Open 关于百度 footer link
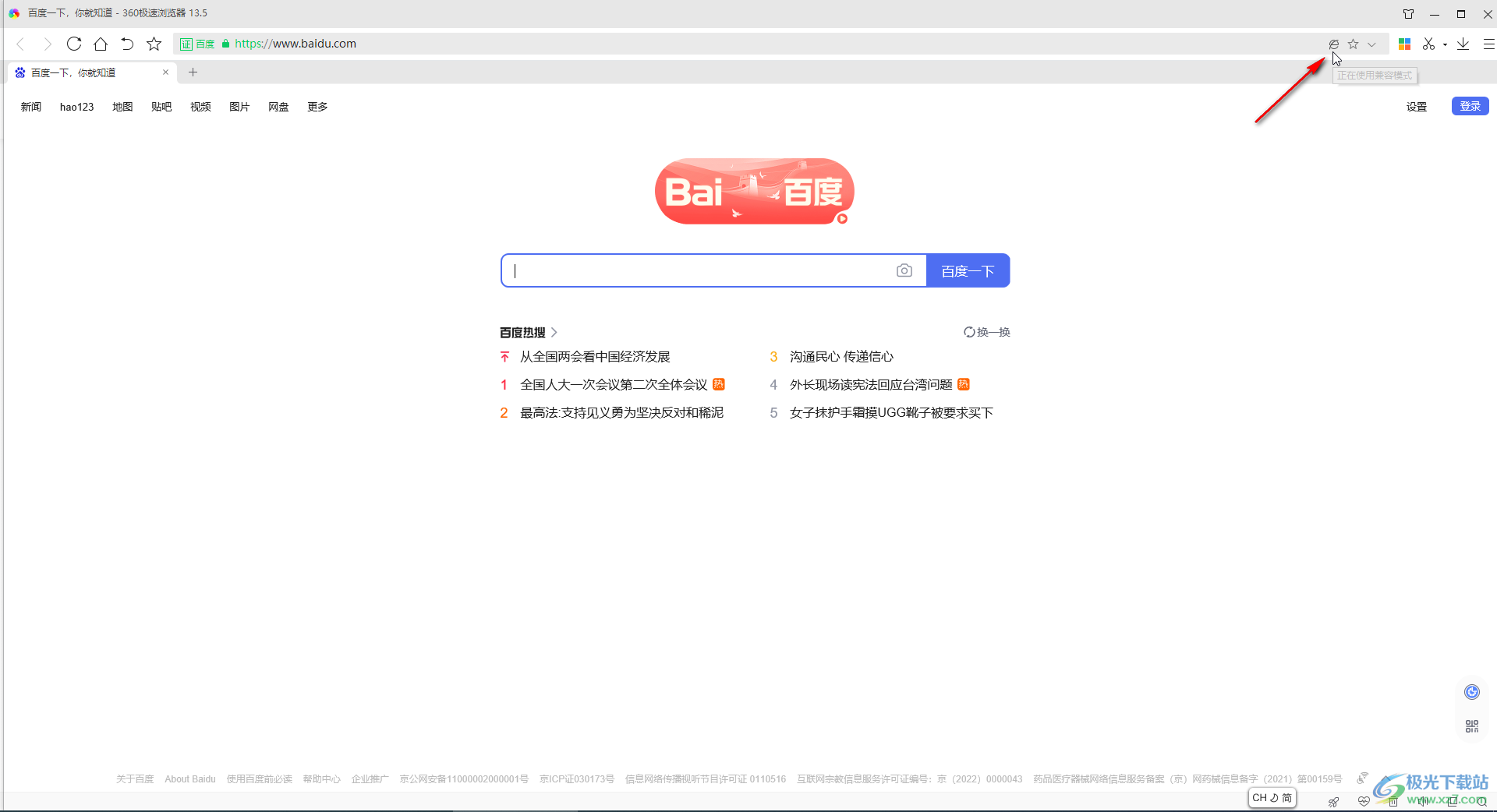This screenshot has height=812, width=1497. pos(135,779)
